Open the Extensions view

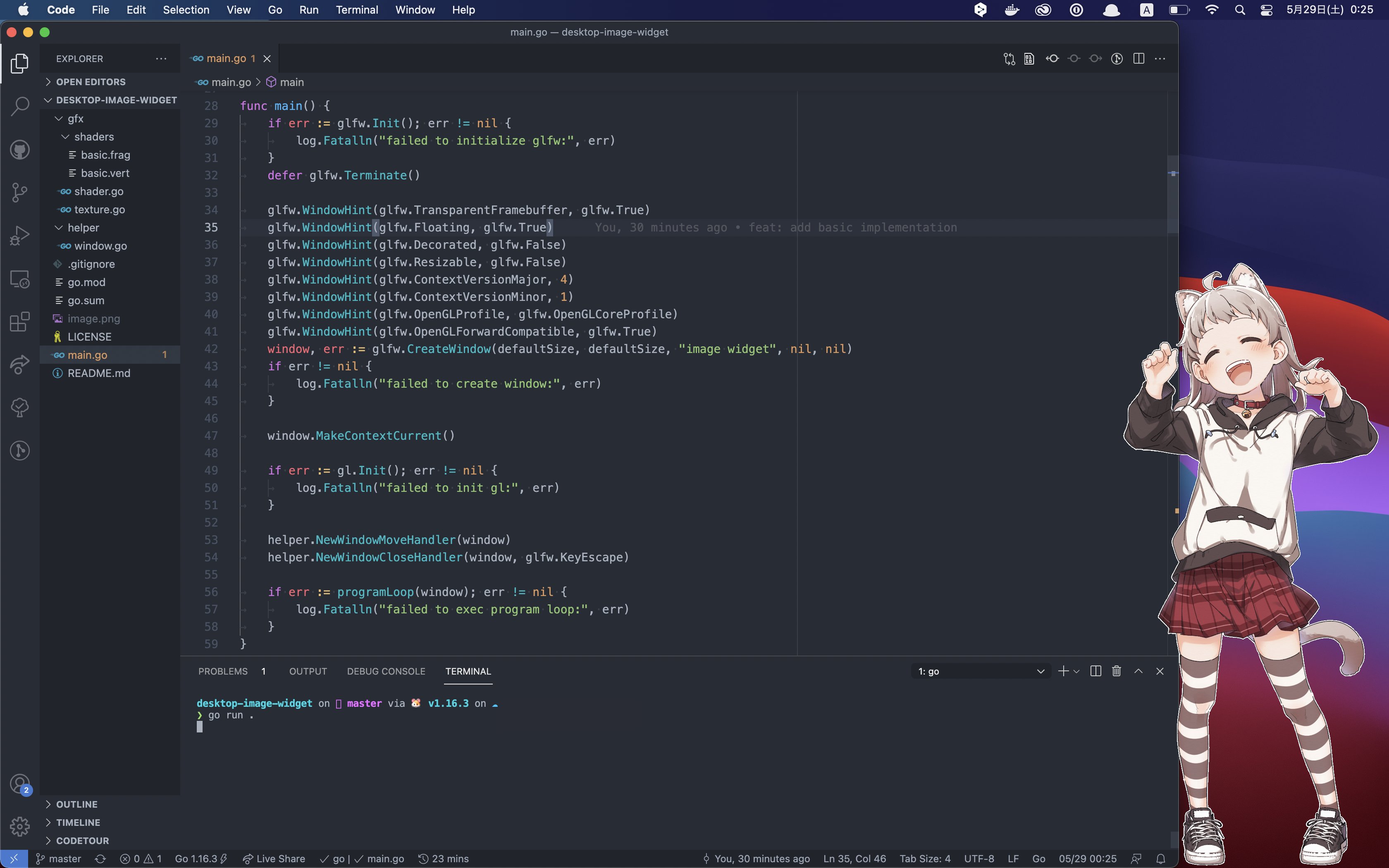(x=19, y=322)
